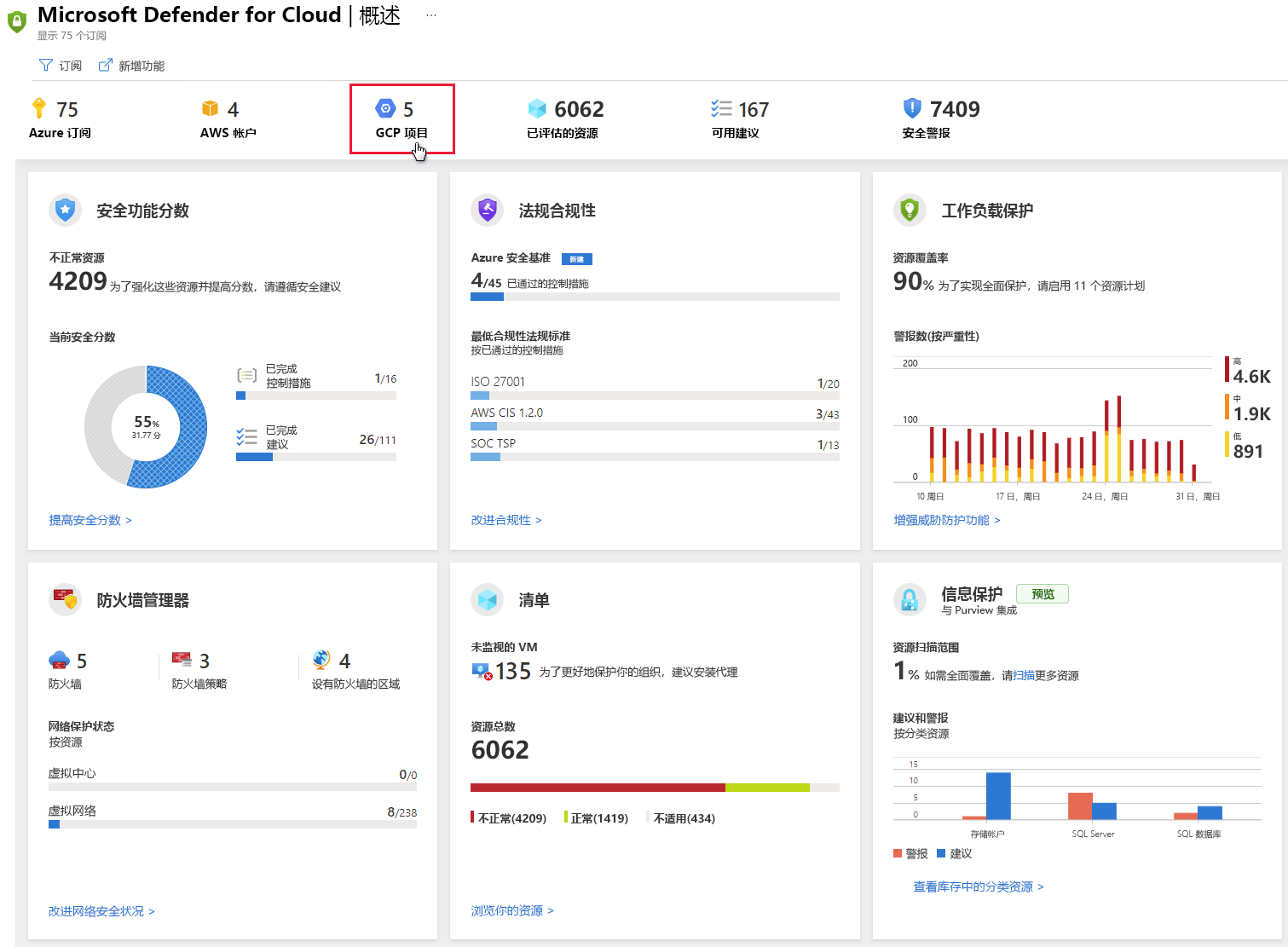
Task: Click the 已完成控制措施 list icon
Action: [x=246, y=375]
